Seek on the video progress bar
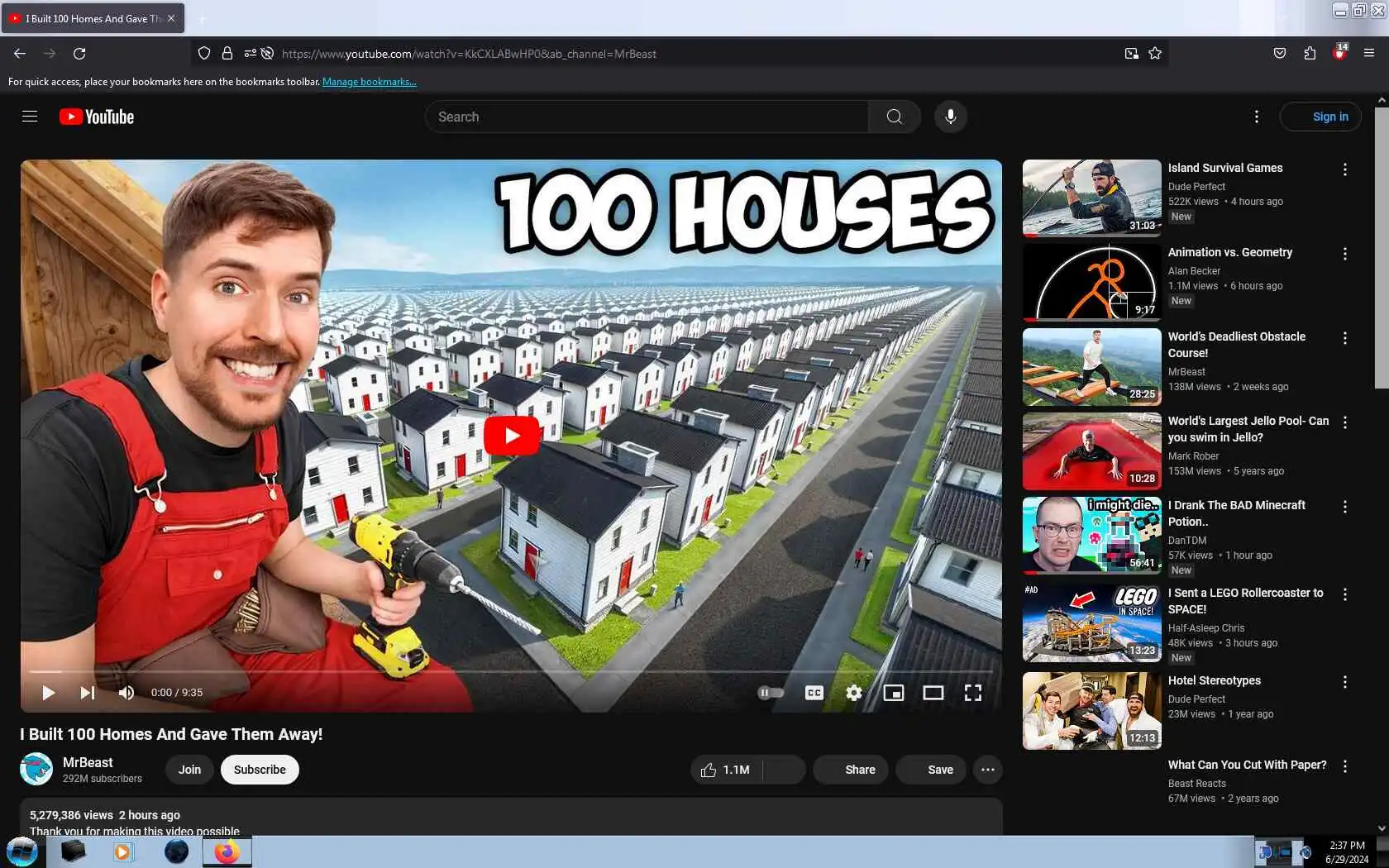The image size is (1389, 868). click(x=511, y=671)
